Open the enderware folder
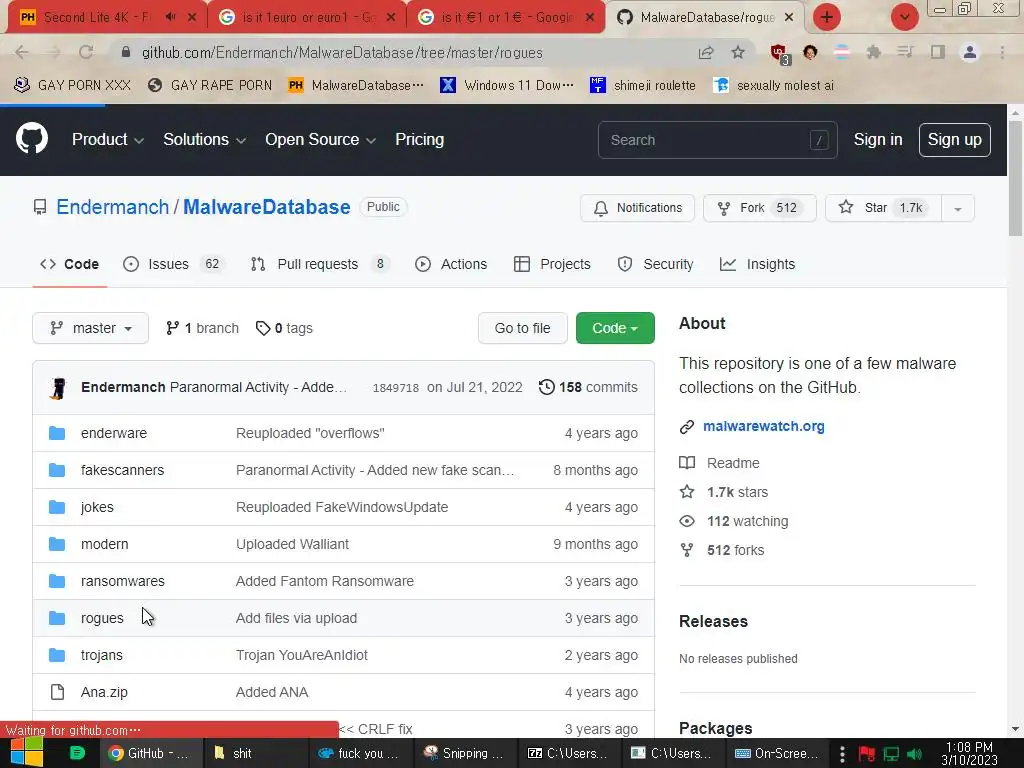The height and width of the screenshot is (768, 1024). tap(114, 433)
